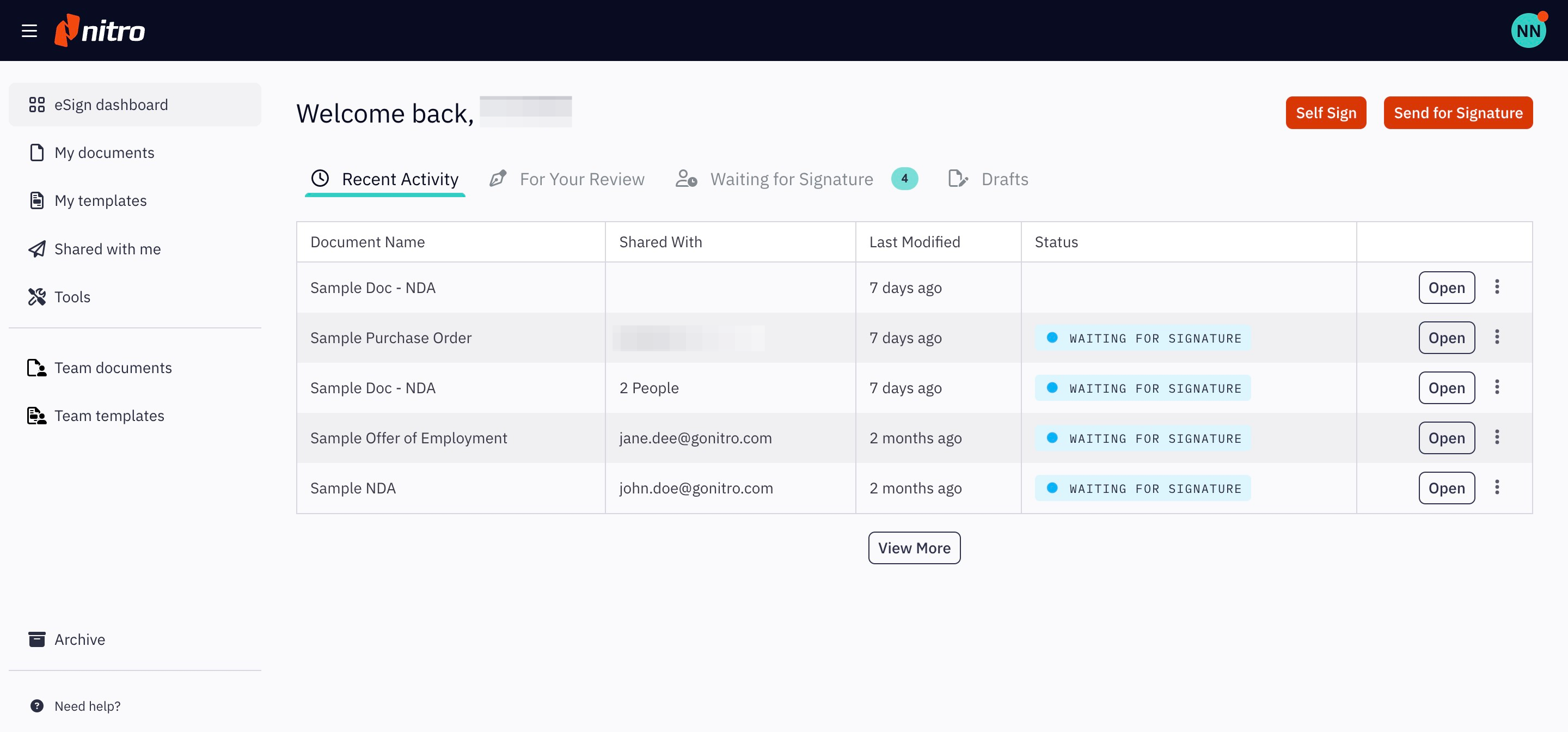Click the View More button
Image resolution: width=1568 pixels, height=732 pixels.
click(x=914, y=548)
